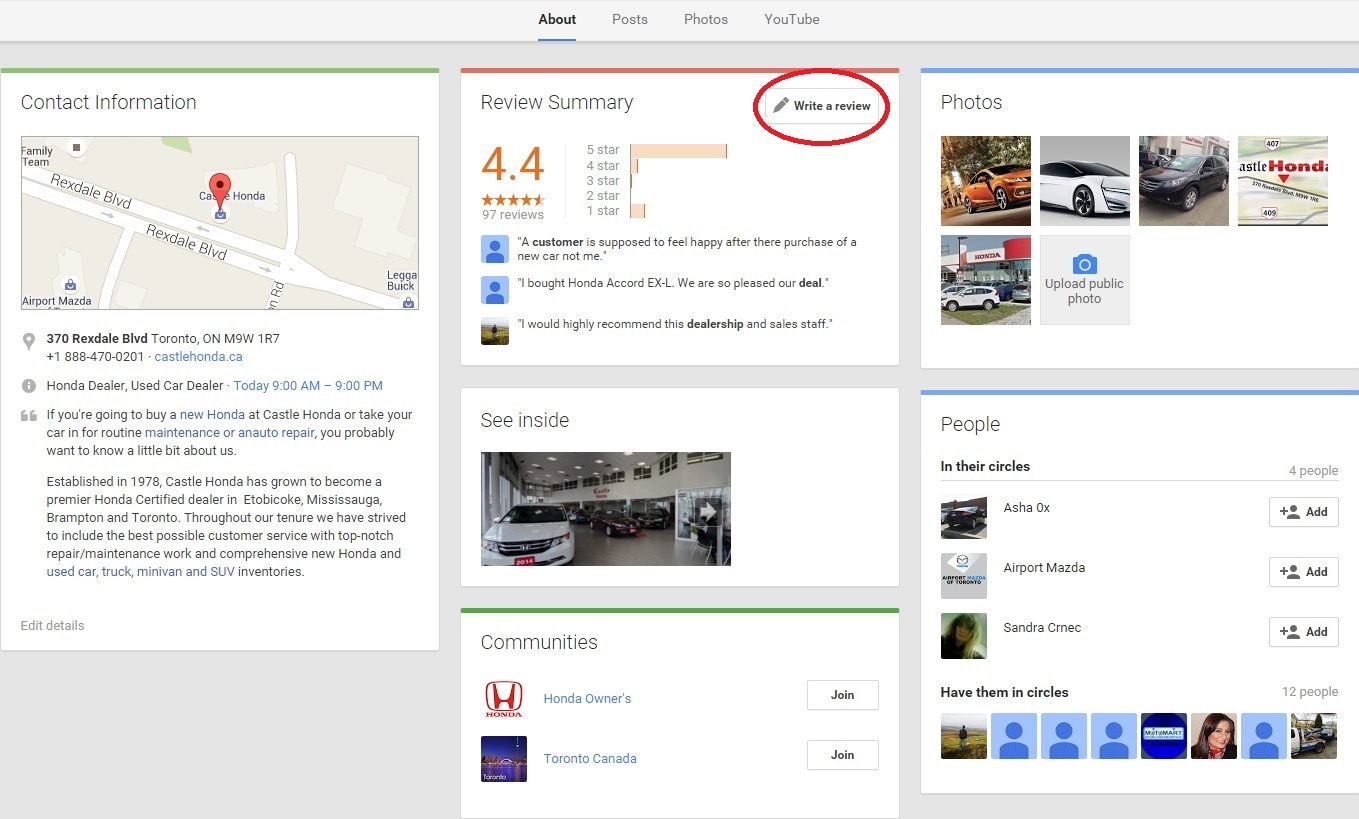The image size is (1359, 819).
Task: Open the castlehonda.ca website link
Action: click(x=198, y=357)
